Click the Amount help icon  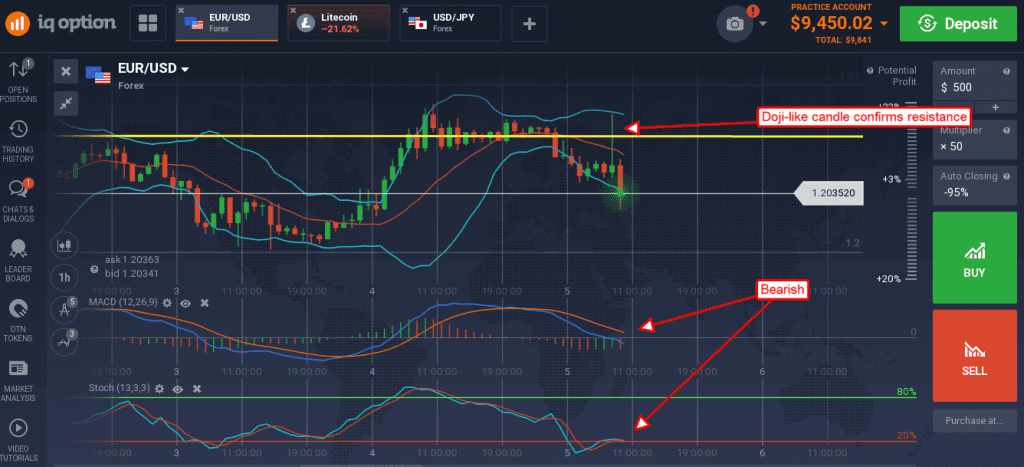click(1006, 71)
